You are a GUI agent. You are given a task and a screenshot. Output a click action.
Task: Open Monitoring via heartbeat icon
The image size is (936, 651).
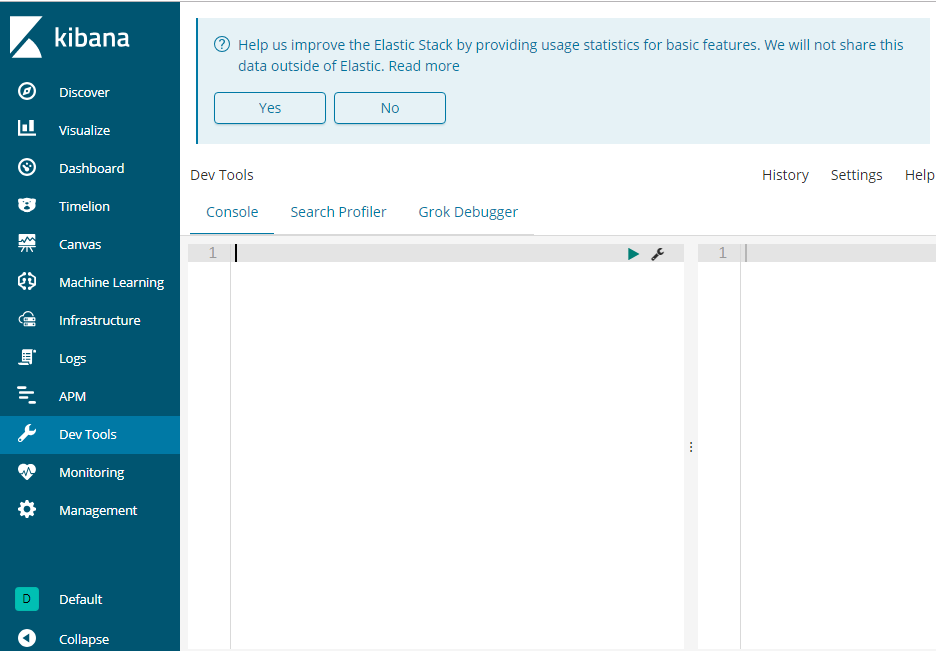[x=27, y=472]
